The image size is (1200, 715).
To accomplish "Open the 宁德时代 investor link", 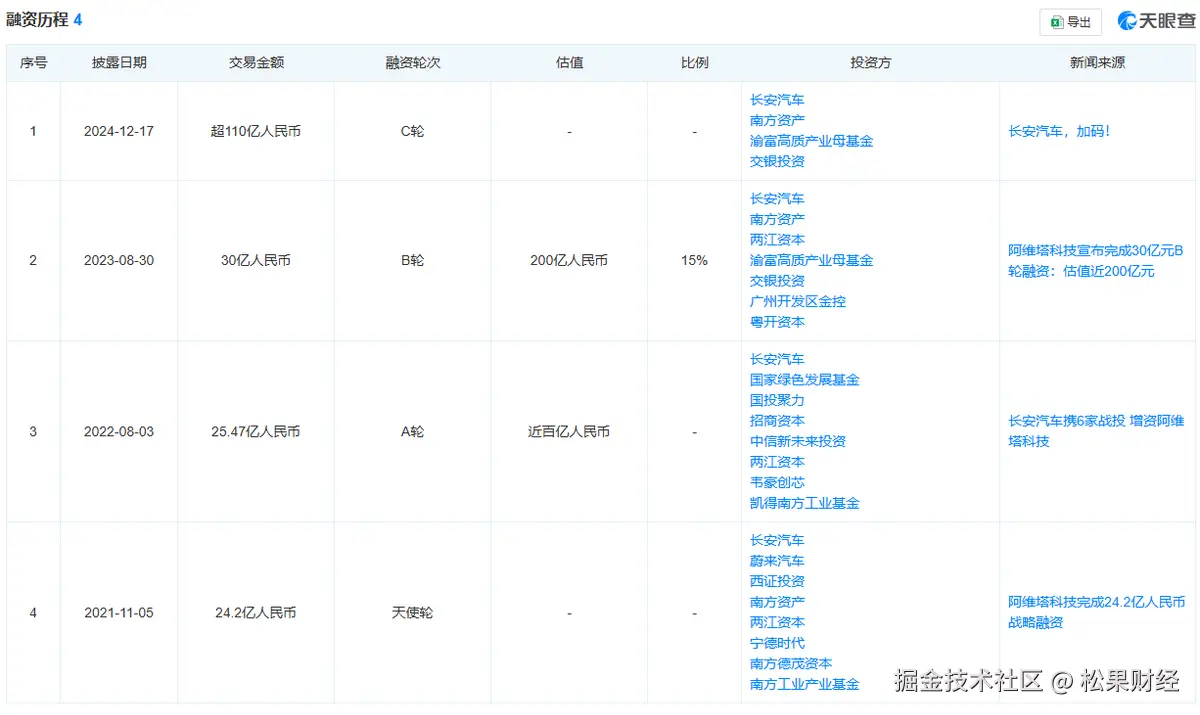I will [777, 643].
